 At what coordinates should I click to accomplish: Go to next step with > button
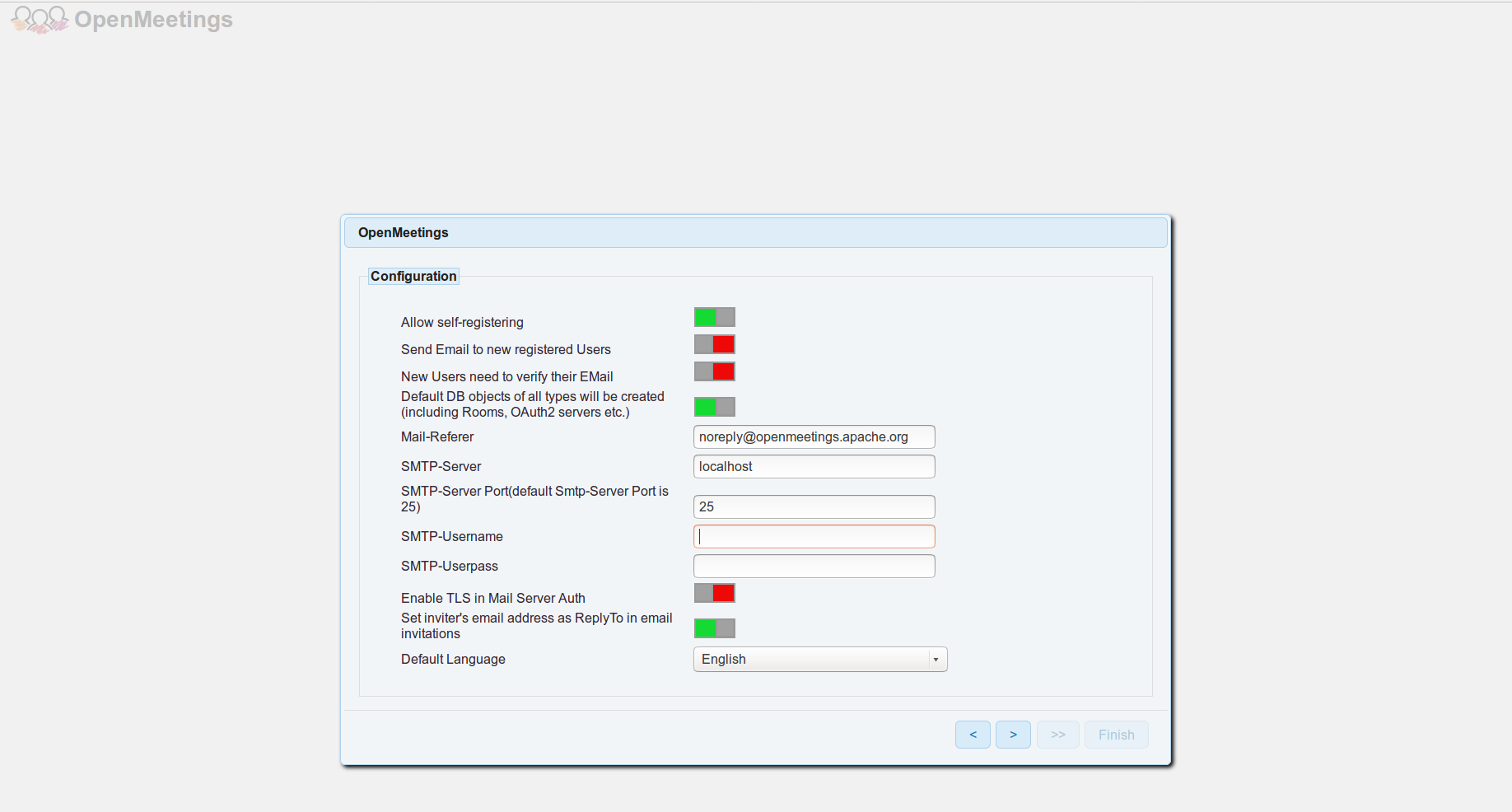click(x=1013, y=735)
